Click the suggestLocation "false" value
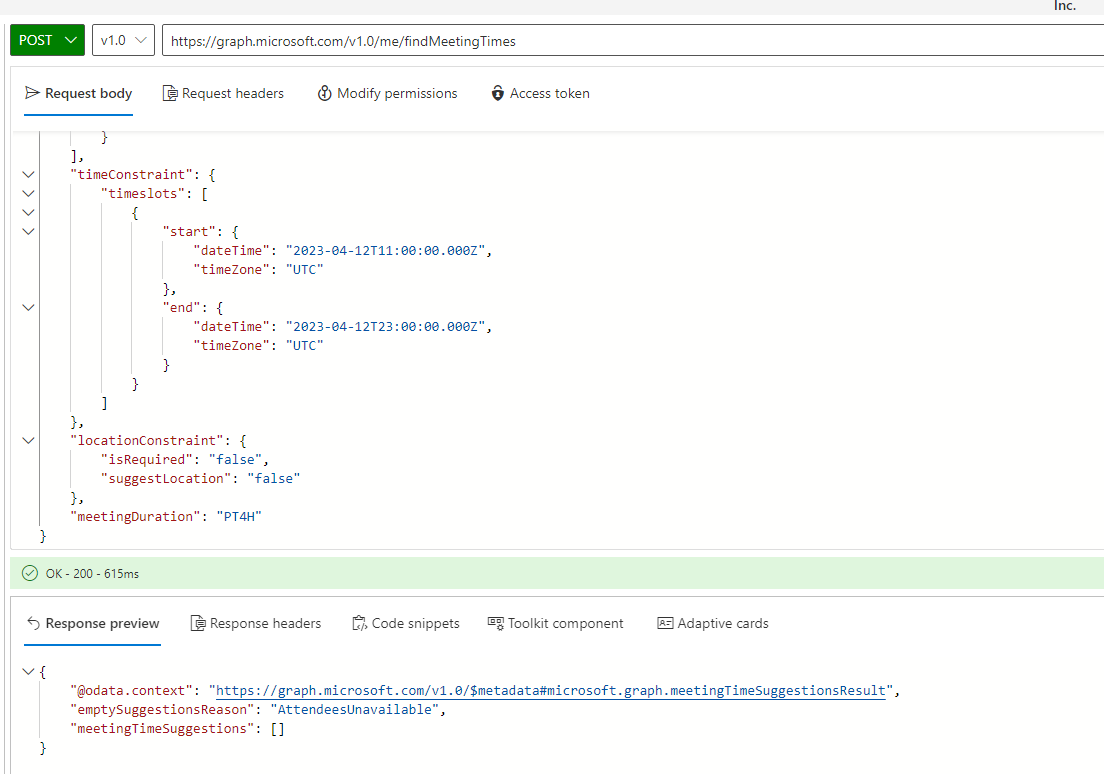 [x=274, y=479]
